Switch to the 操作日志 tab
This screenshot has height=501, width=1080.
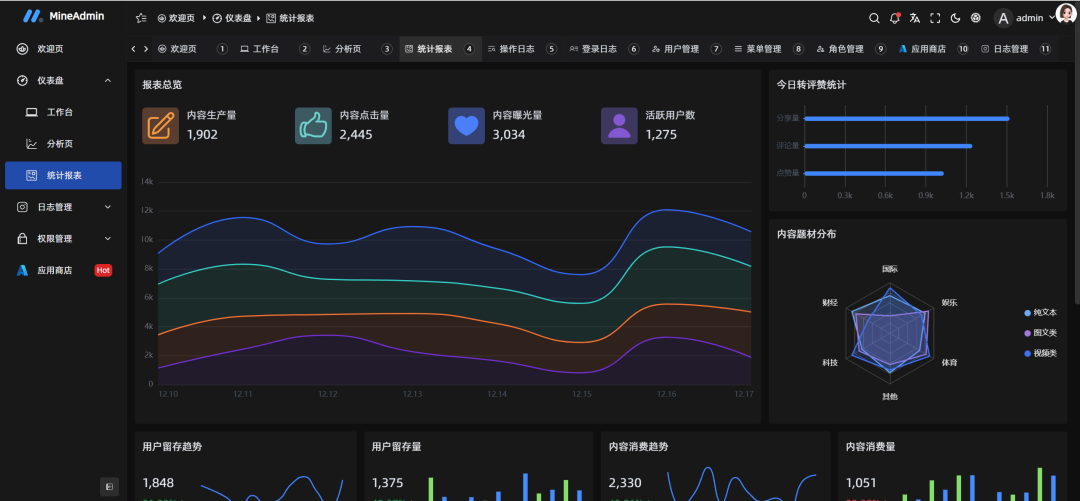(510, 49)
